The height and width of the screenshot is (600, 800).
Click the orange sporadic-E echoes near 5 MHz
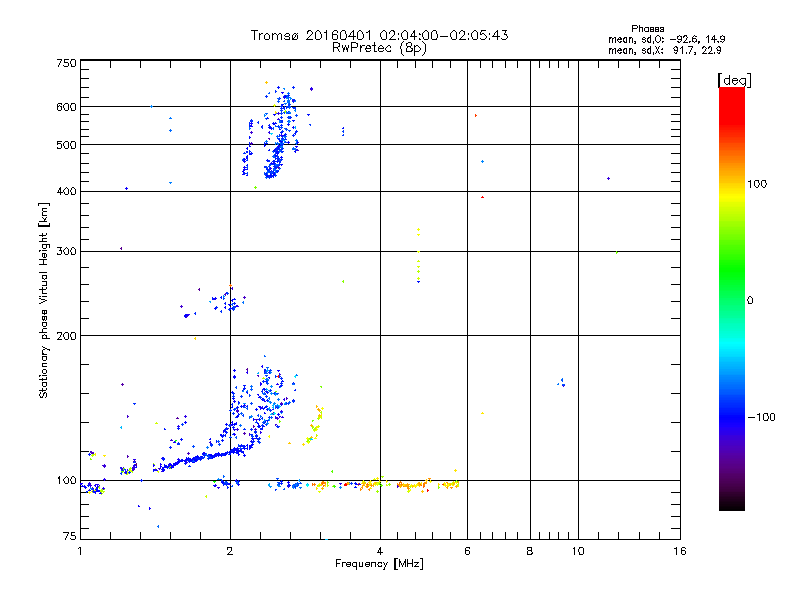click(x=412, y=485)
